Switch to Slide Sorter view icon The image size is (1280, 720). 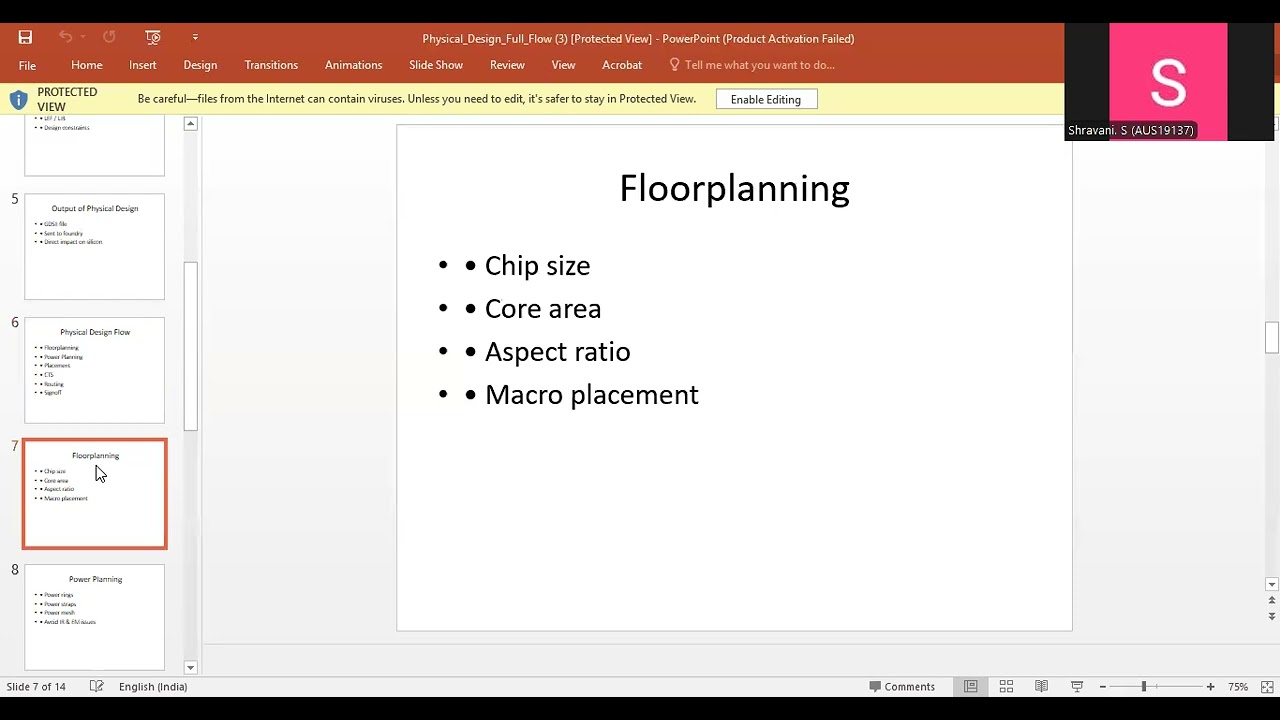point(1006,687)
